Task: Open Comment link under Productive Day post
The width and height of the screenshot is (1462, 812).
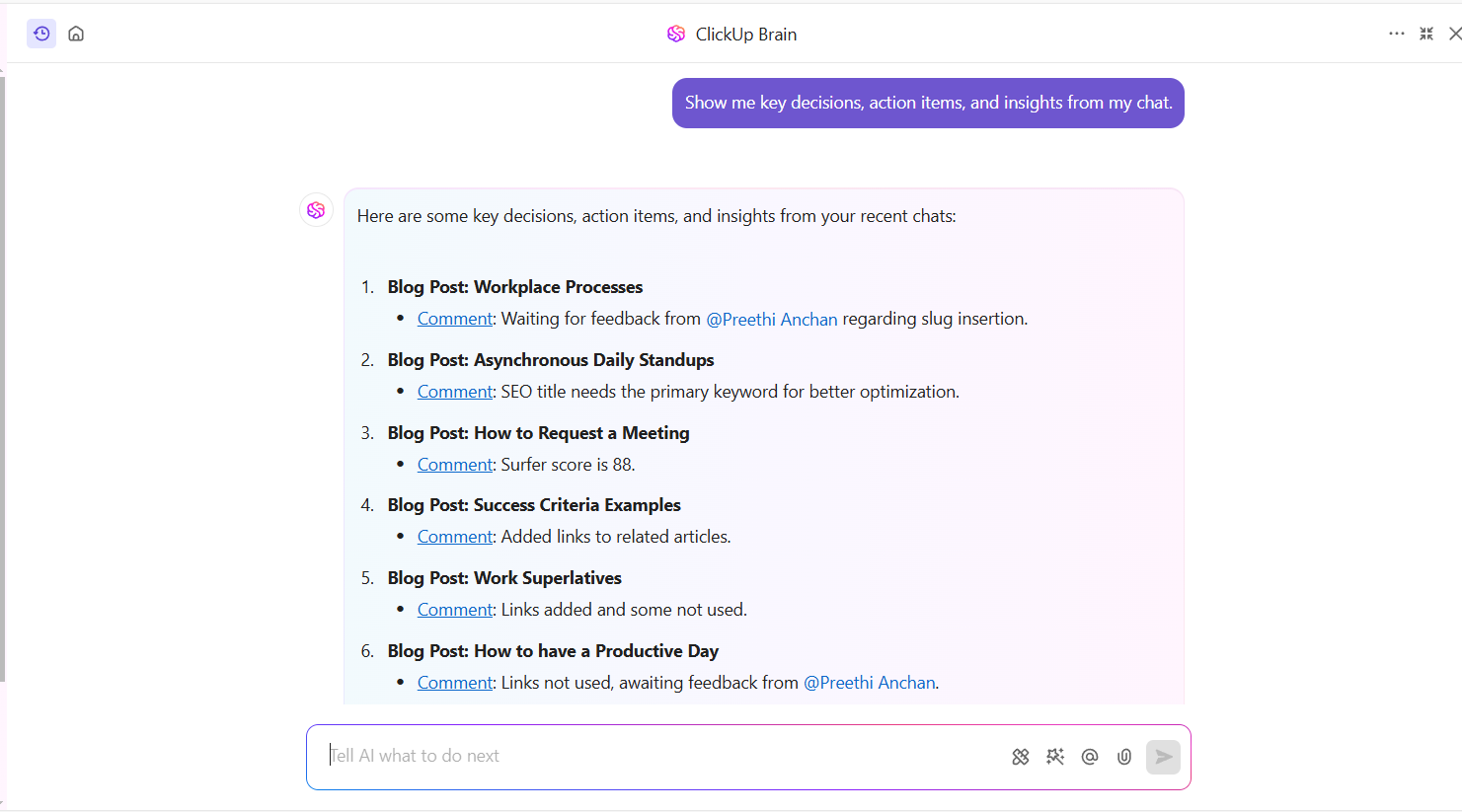Action: 454,683
